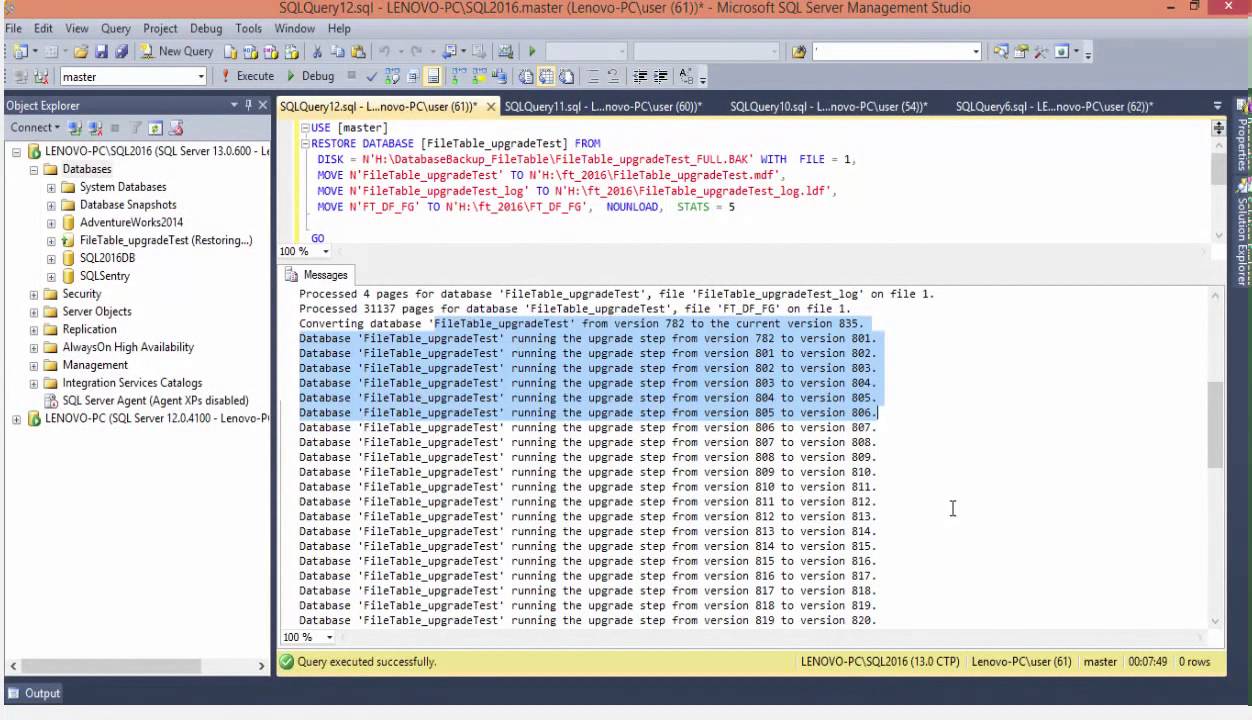This screenshot has height=720, width=1252.
Task: Select Integration Services Catalogs folder
Action: pos(132,383)
